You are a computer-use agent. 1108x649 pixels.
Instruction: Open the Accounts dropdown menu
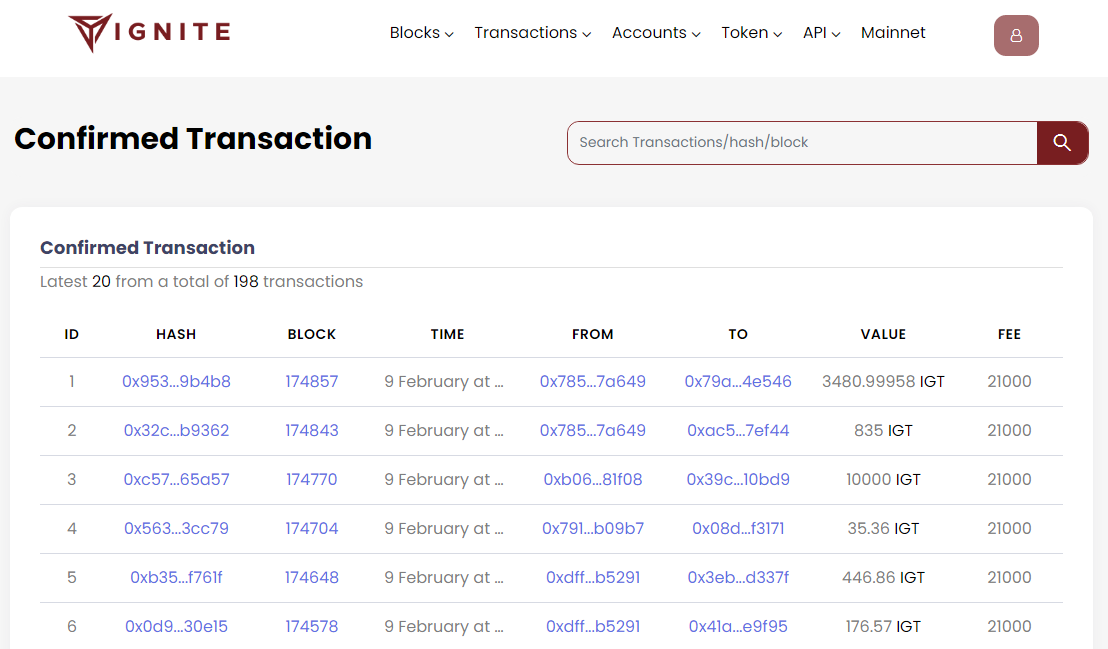point(656,33)
